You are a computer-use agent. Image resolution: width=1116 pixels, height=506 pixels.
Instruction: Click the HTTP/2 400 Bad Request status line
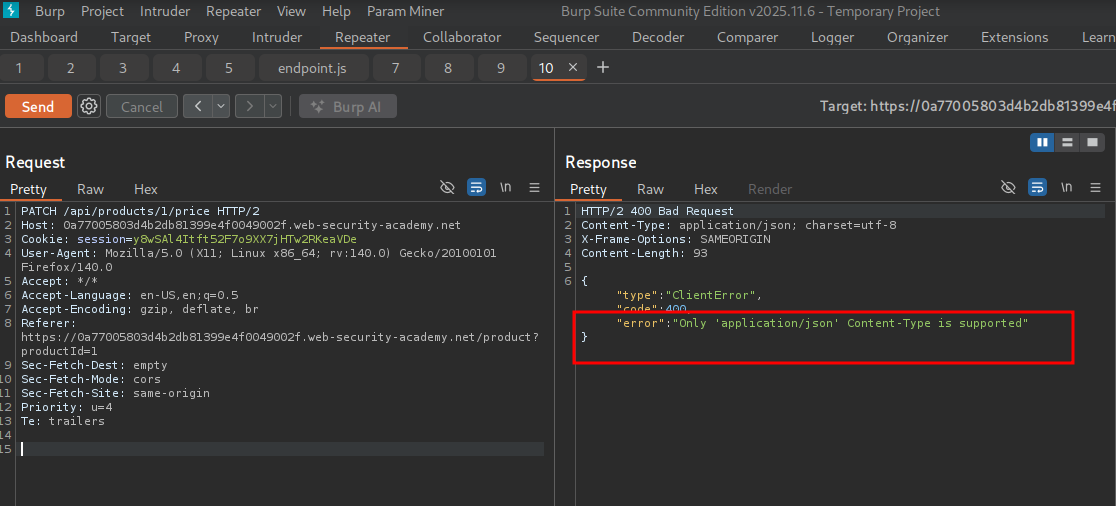coord(657,211)
